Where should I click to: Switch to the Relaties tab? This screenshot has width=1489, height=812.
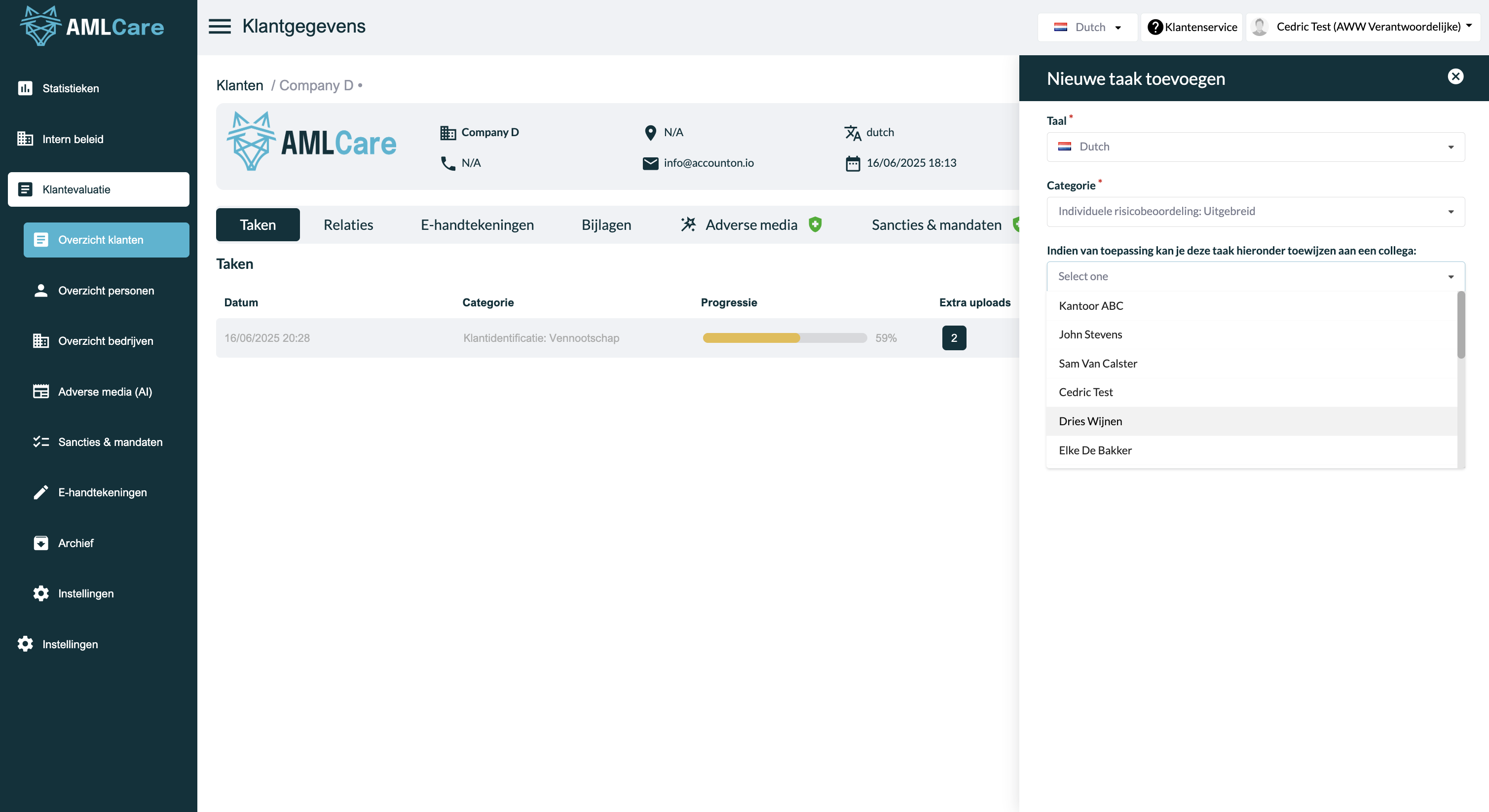coord(348,224)
